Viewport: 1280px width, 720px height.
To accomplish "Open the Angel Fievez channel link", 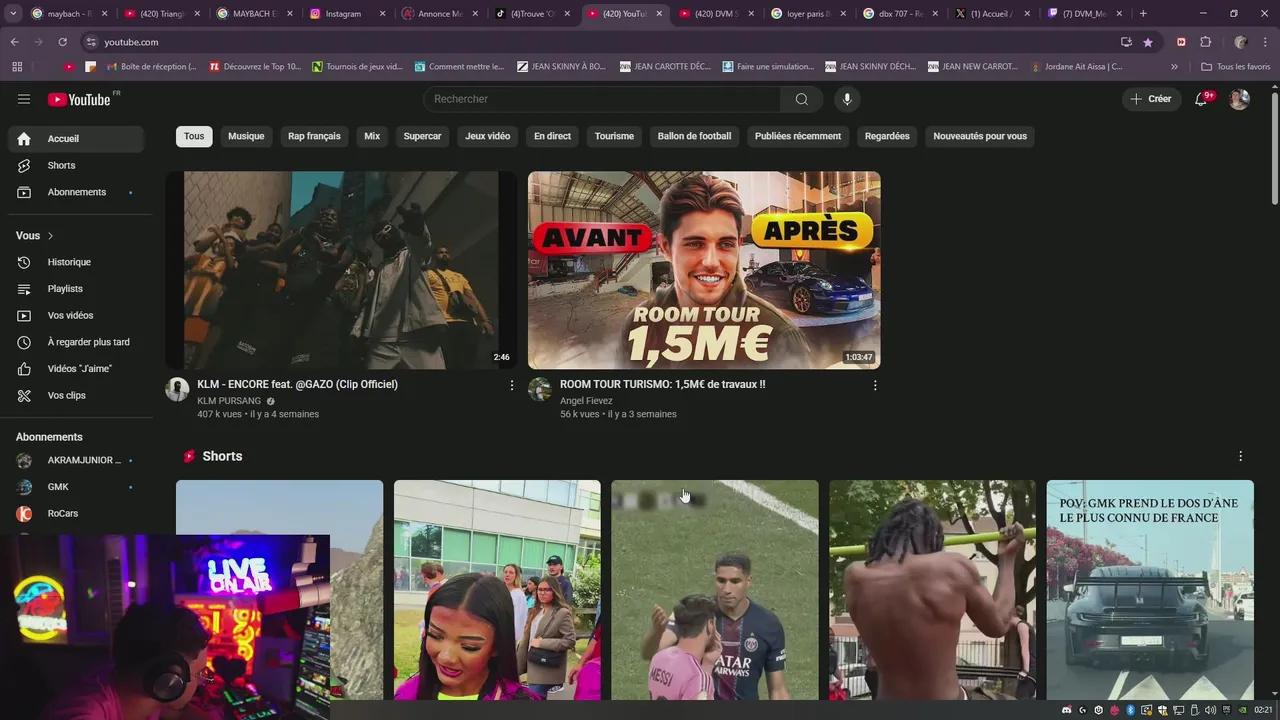I will [x=586, y=401].
